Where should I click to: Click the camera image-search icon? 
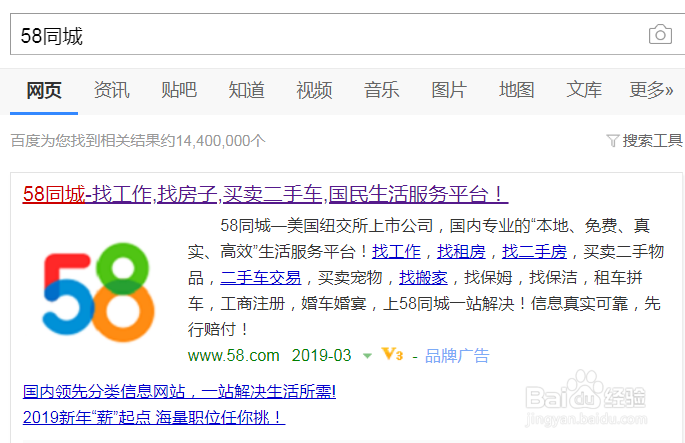point(660,34)
